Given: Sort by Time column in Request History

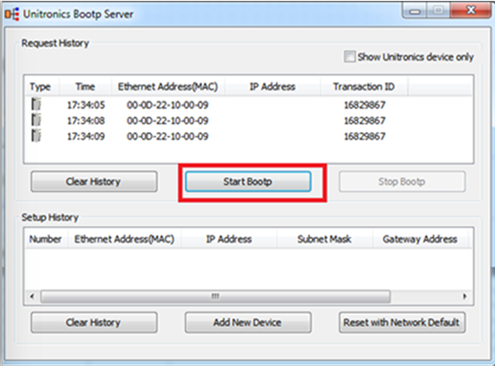Looking at the screenshot, I should coord(85,87).
